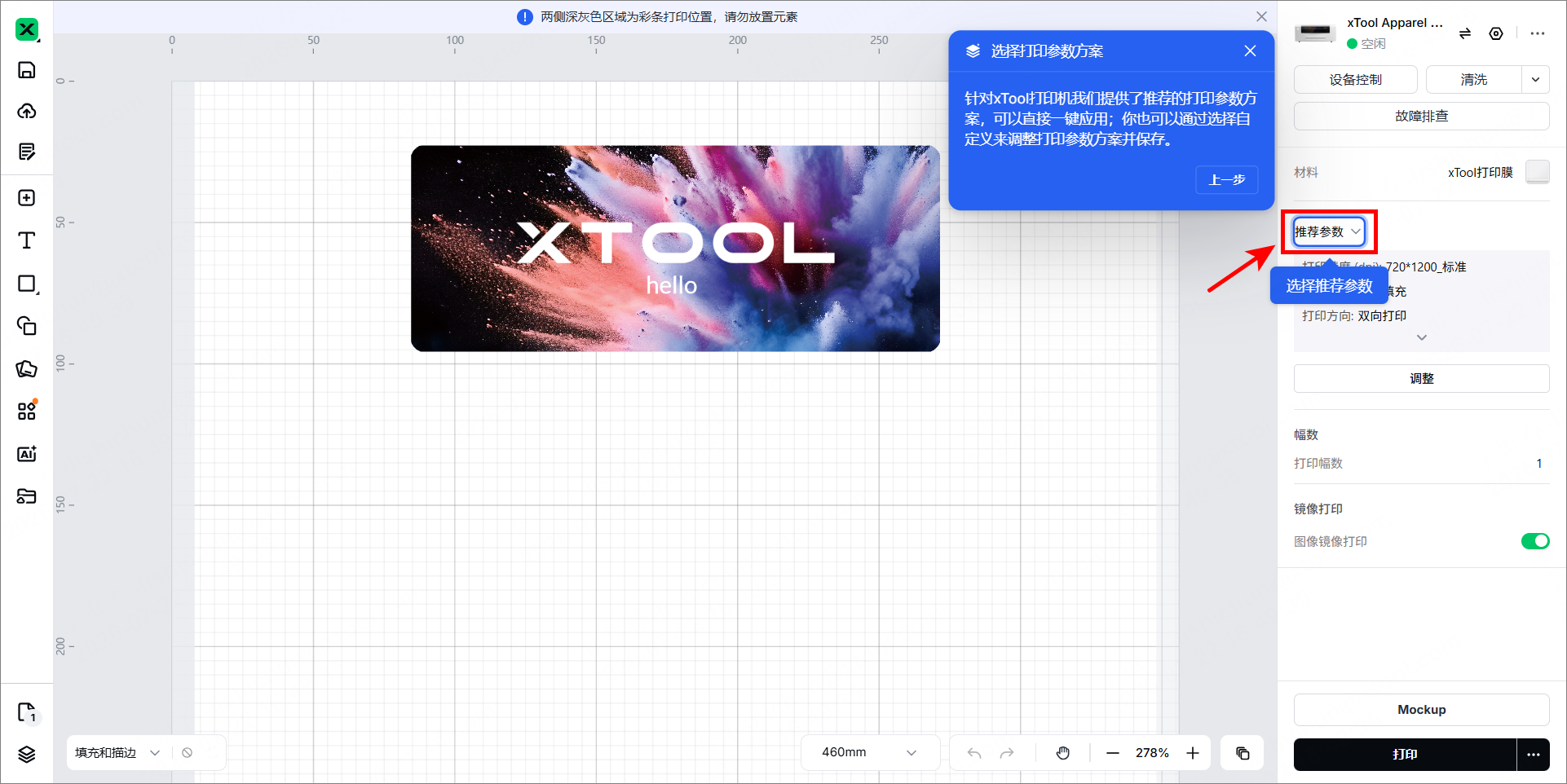
Task: Open the canvas pages icon
Action: click(x=27, y=713)
